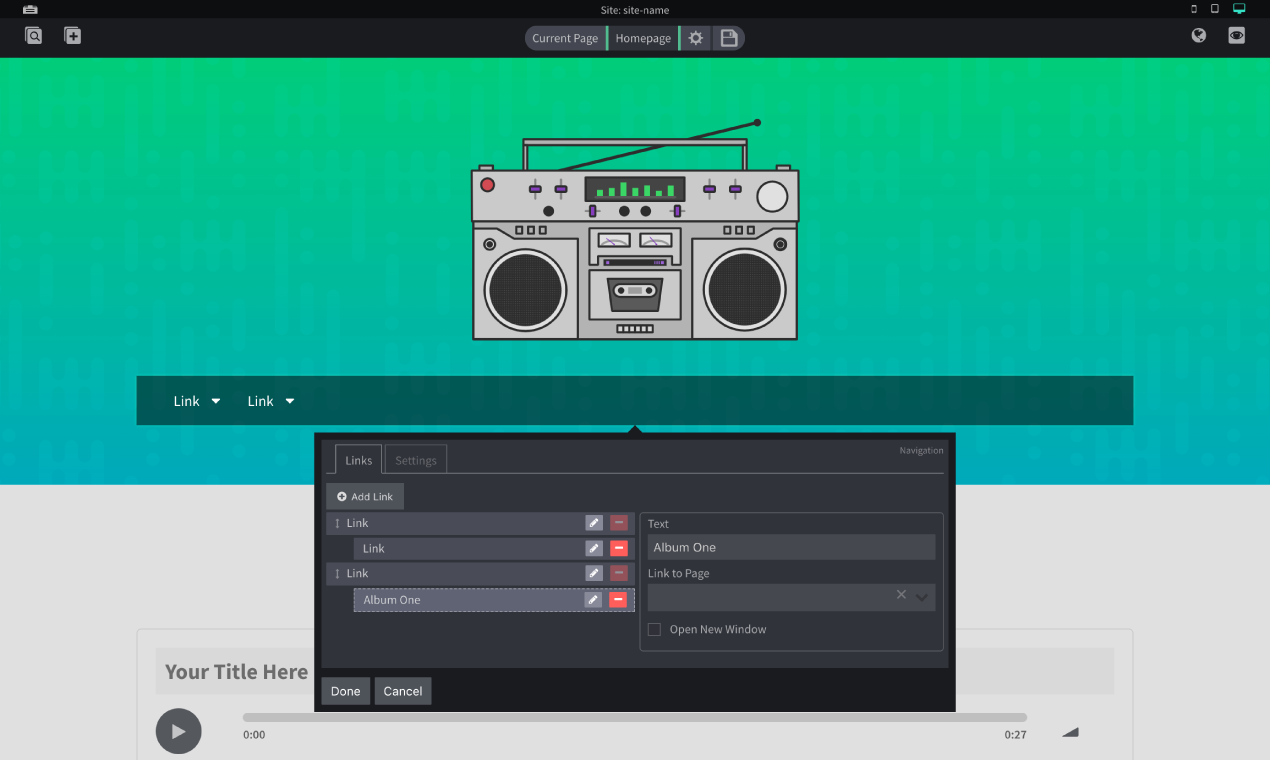
Task: Grab drag handle of Link above Album One
Action: click(x=337, y=573)
